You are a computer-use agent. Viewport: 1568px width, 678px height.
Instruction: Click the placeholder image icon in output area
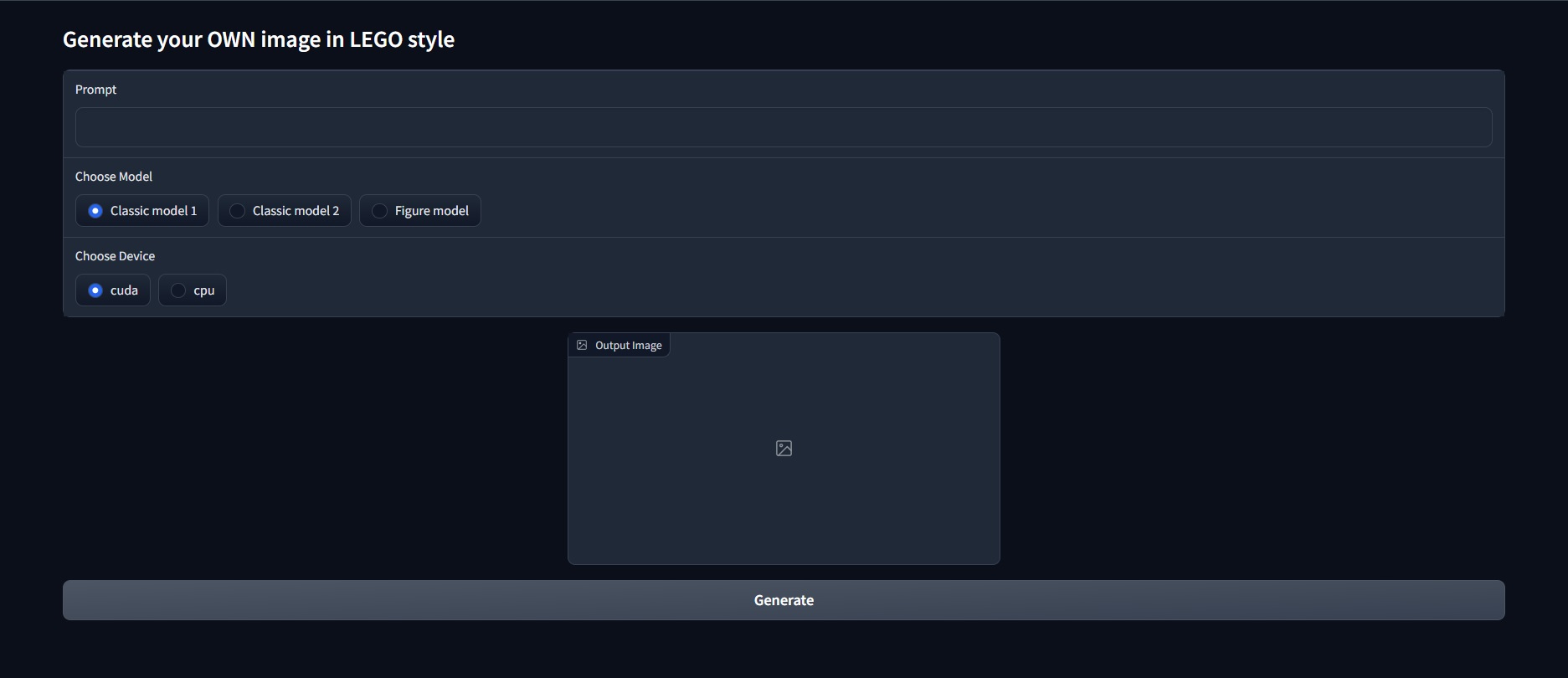784,449
